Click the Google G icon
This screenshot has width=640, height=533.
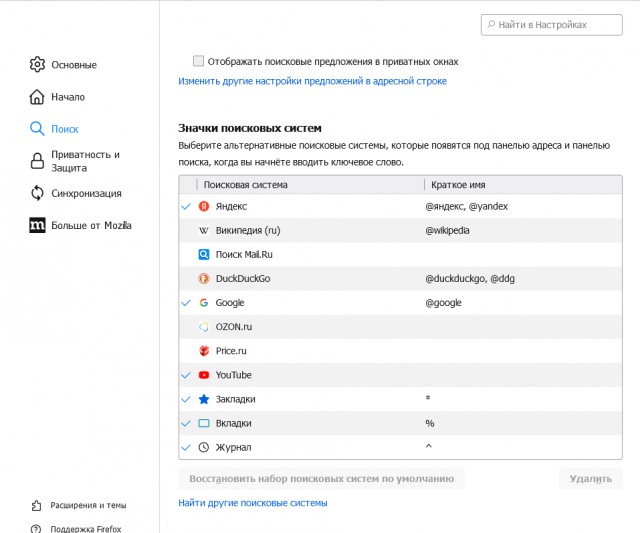(x=204, y=302)
